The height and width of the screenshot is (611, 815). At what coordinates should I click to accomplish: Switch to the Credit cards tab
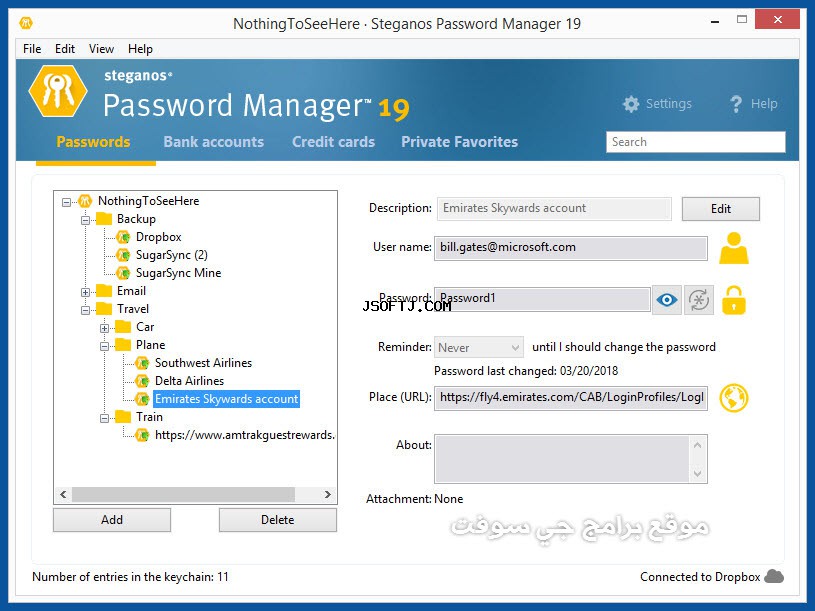(333, 142)
